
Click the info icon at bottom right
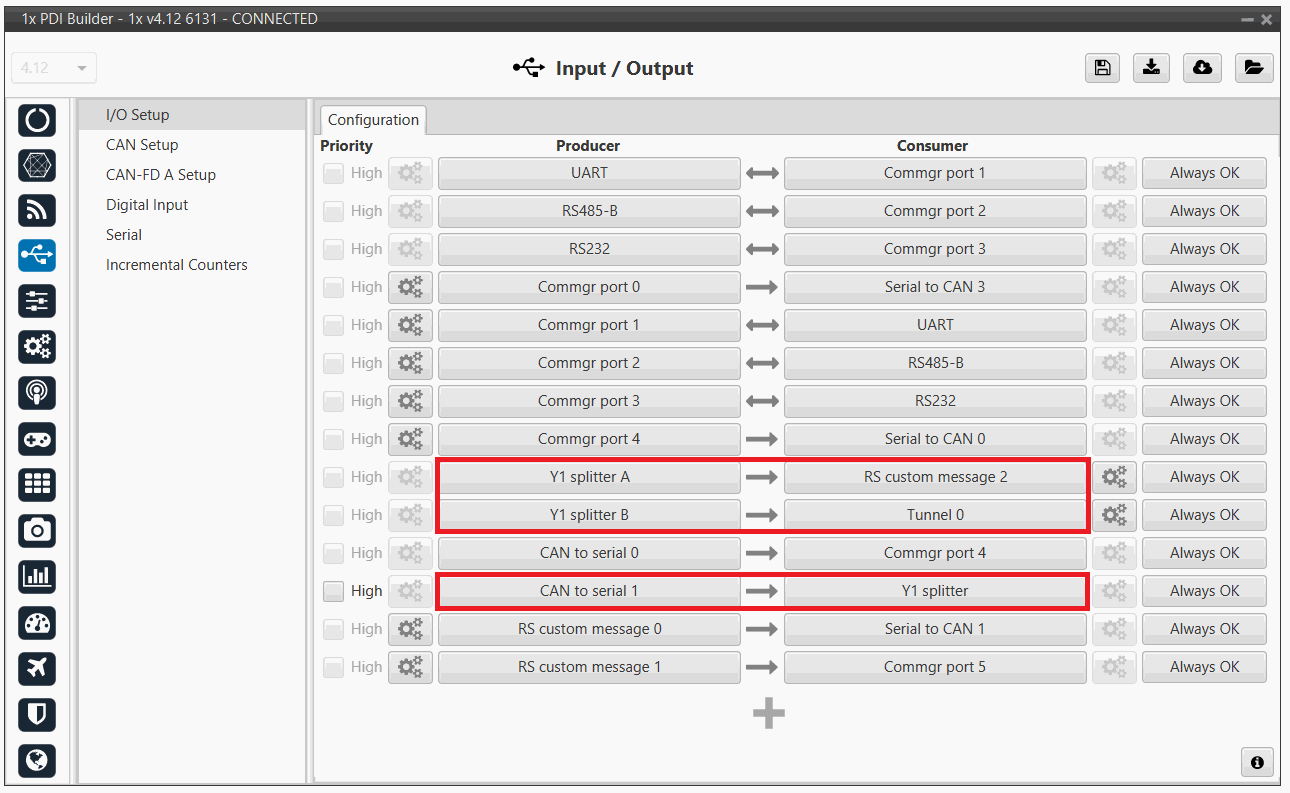pos(1256,762)
